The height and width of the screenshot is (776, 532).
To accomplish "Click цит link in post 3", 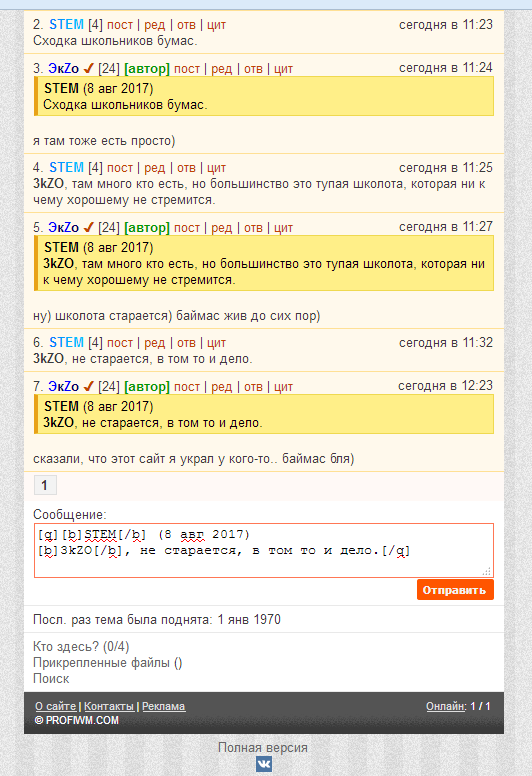I will (x=284, y=68).
